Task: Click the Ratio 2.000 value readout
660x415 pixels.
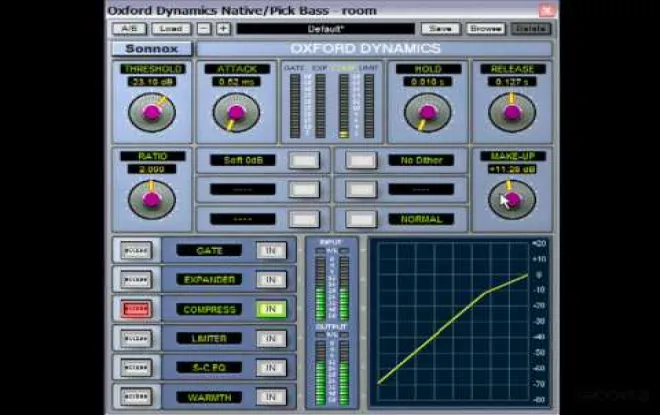Action: pos(152,169)
